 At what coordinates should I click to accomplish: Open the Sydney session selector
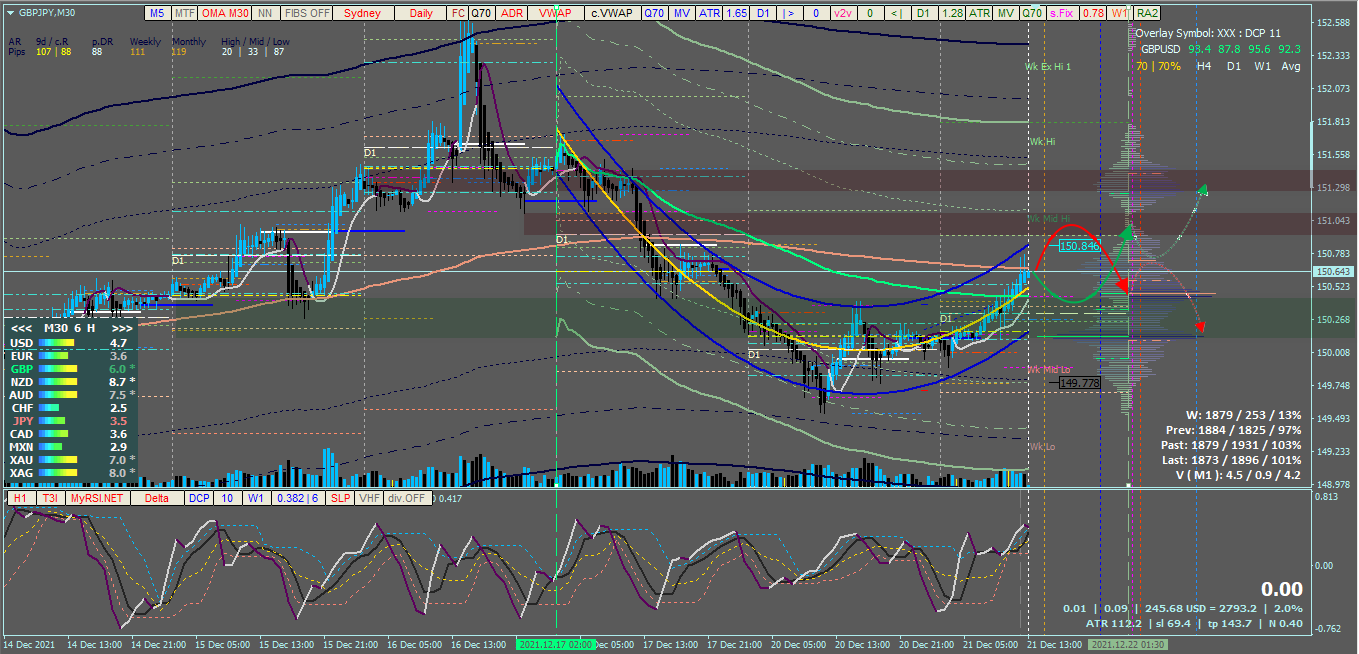[x=362, y=13]
